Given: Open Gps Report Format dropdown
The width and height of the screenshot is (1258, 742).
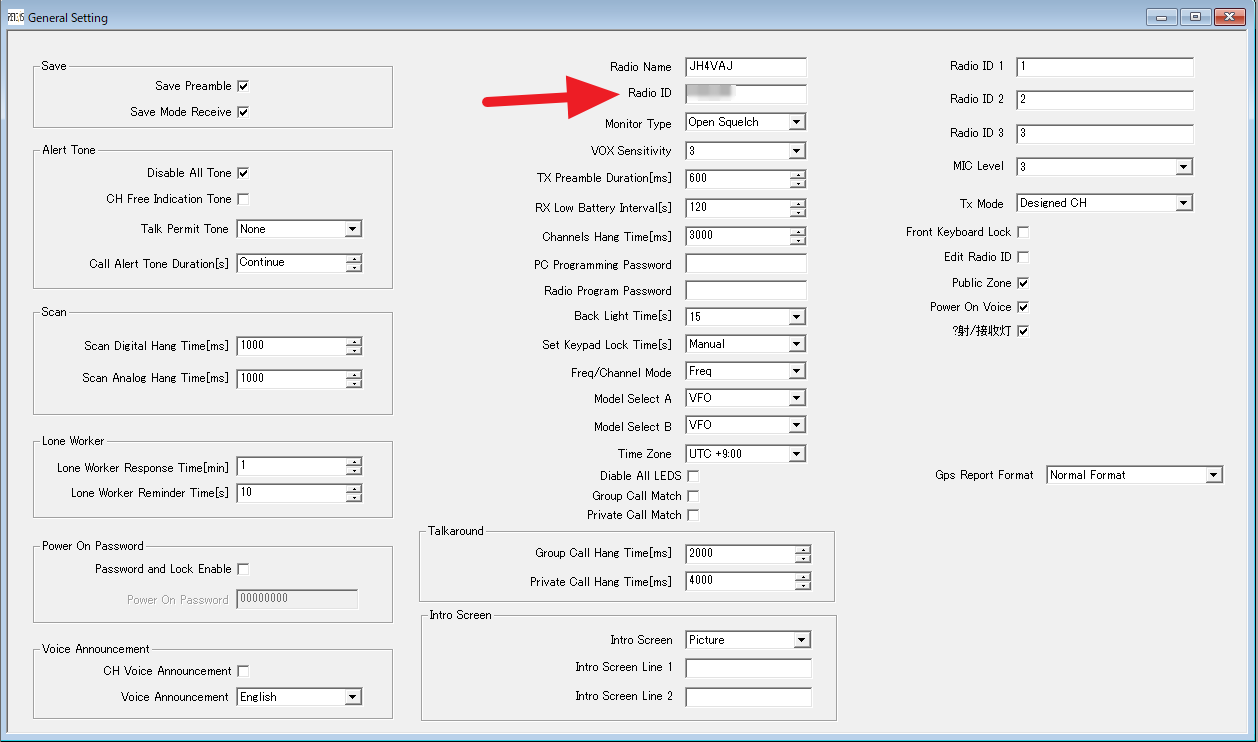Looking at the screenshot, I should 1214,475.
